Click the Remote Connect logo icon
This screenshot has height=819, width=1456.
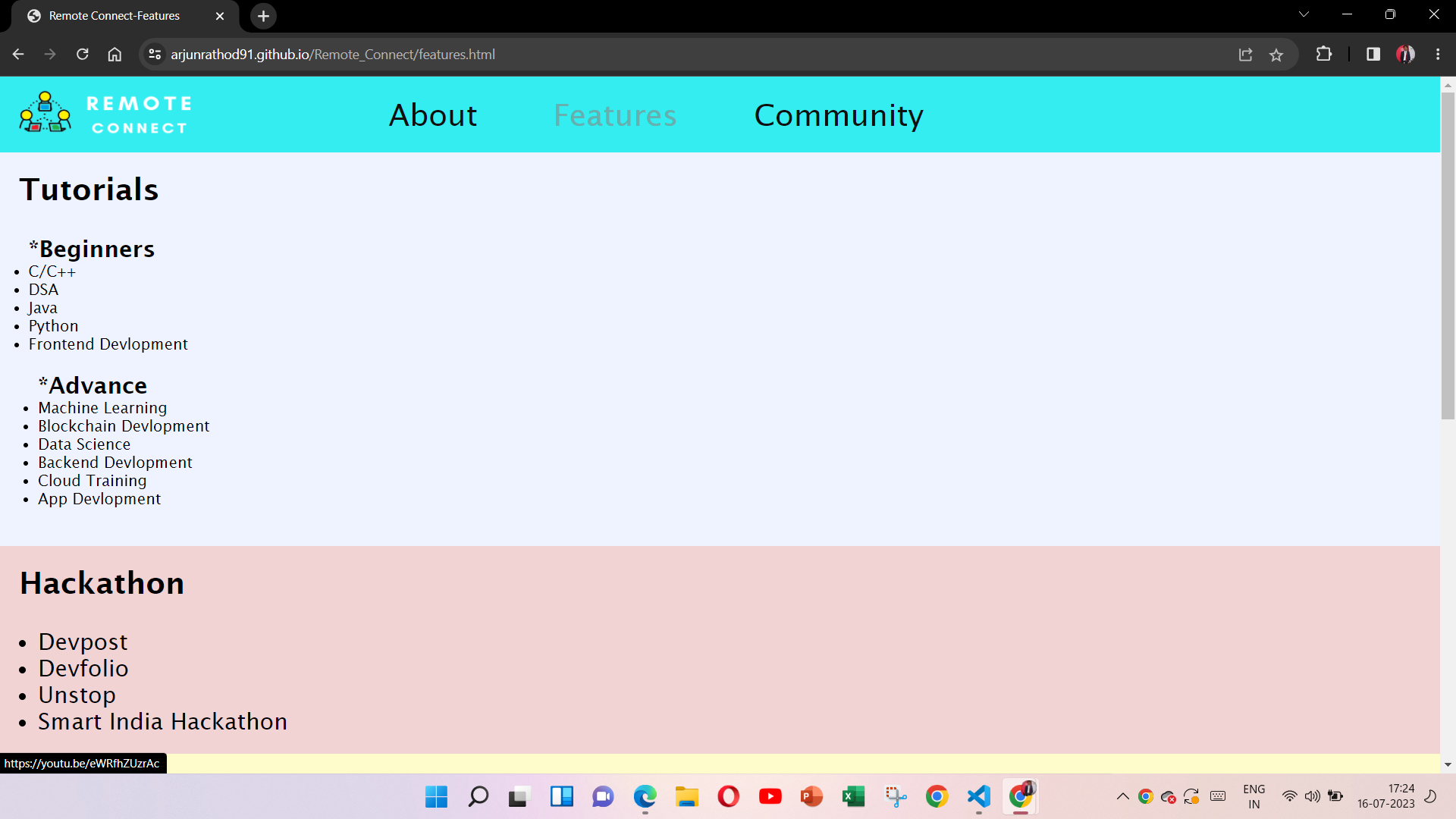pyautogui.click(x=45, y=114)
